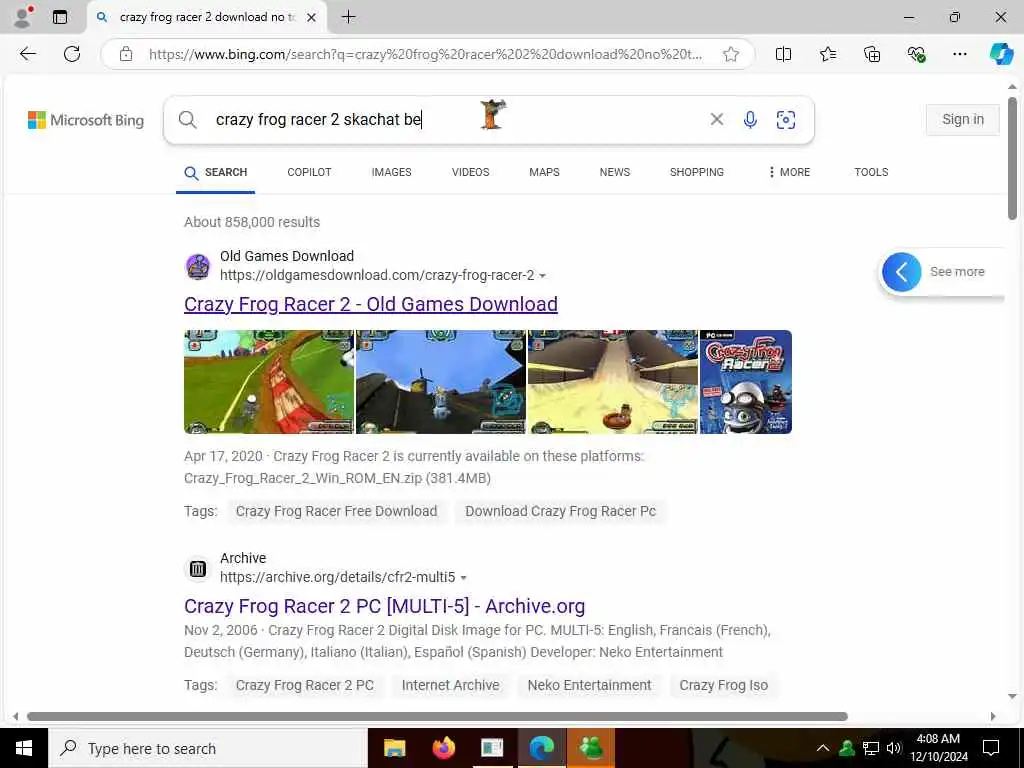Select Internet Archive tag
This screenshot has width=1024, height=768.
451,685
